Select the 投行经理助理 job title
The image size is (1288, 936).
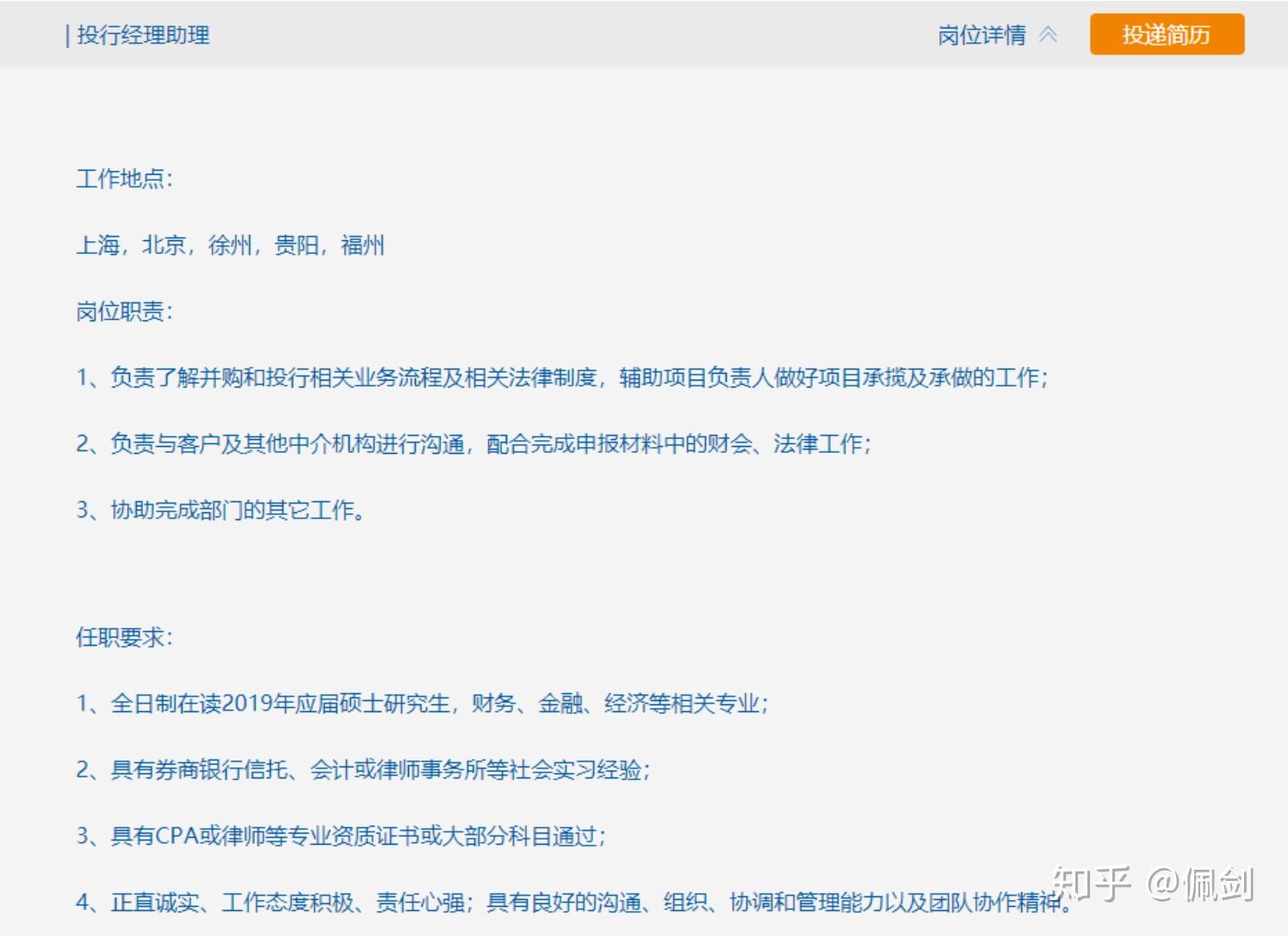point(143,35)
